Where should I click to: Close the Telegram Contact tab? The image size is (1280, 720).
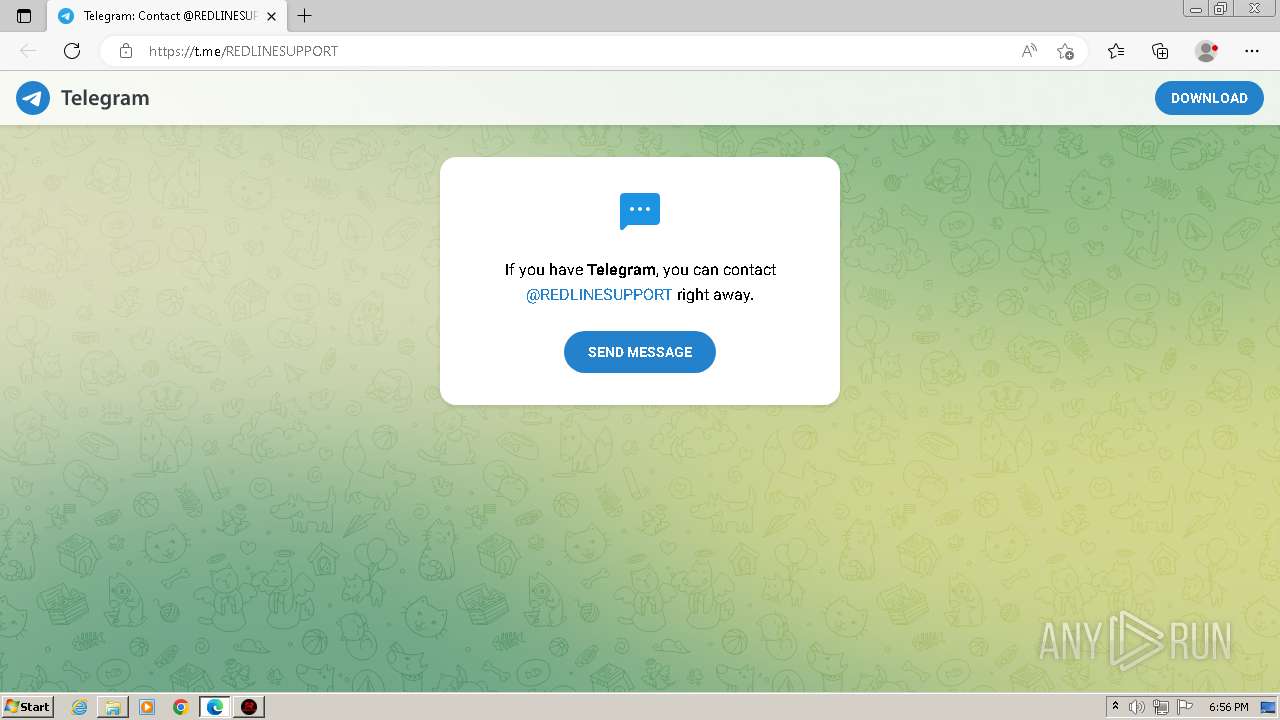[x=271, y=16]
